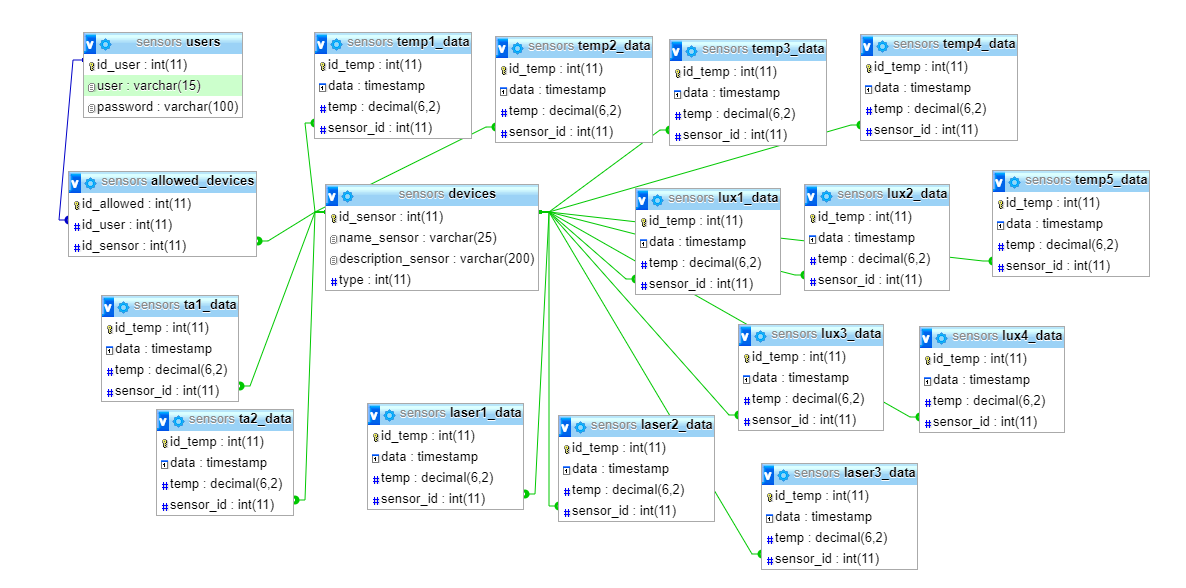Collapse the temp2_data table via V icon
1186x588 pixels.
point(502,48)
